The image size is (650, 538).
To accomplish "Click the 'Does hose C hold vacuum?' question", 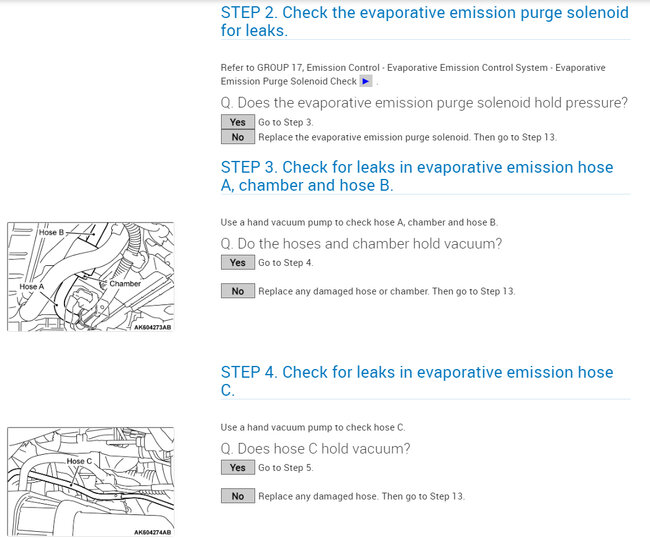I will coord(315,448).
